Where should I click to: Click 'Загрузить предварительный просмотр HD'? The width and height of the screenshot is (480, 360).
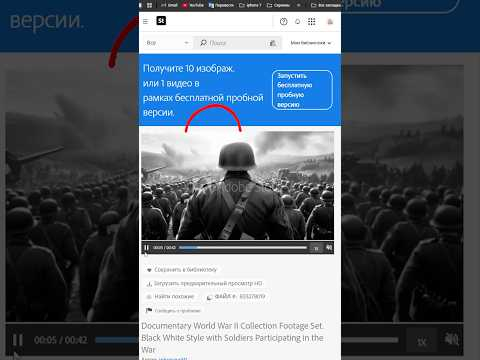click(204, 283)
